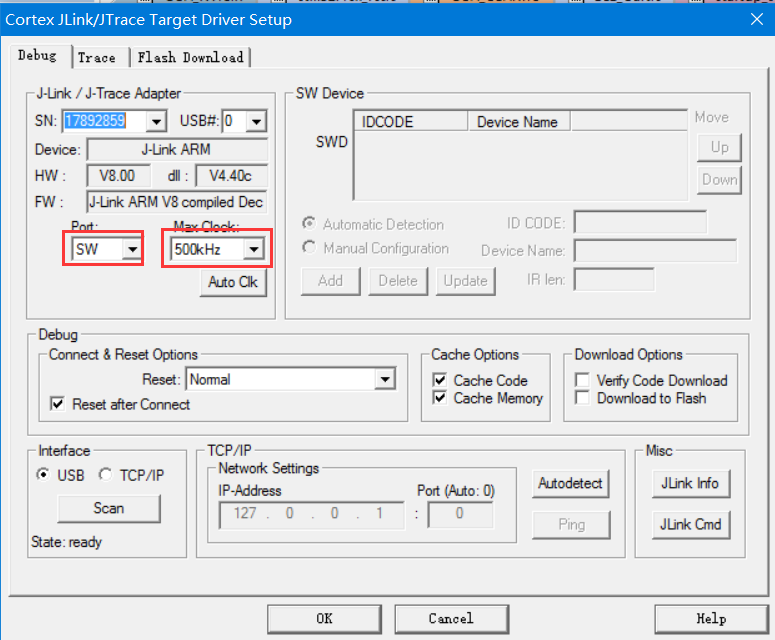The height and width of the screenshot is (640, 775).
Task: Confirm the dialog with OK
Action: click(325, 619)
